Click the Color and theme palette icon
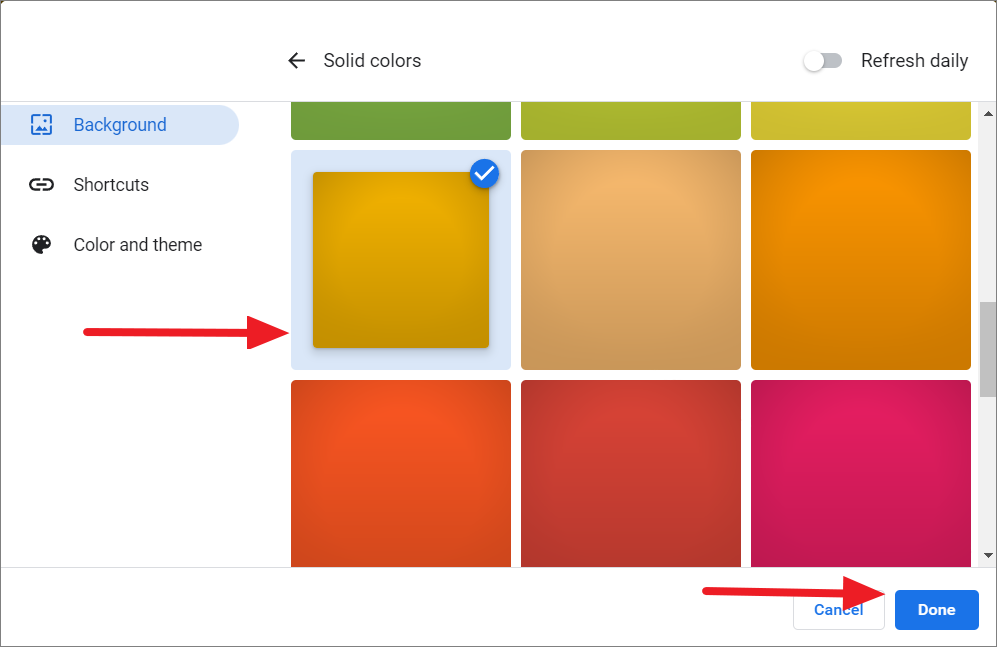997x647 pixels. coord(41,245)
